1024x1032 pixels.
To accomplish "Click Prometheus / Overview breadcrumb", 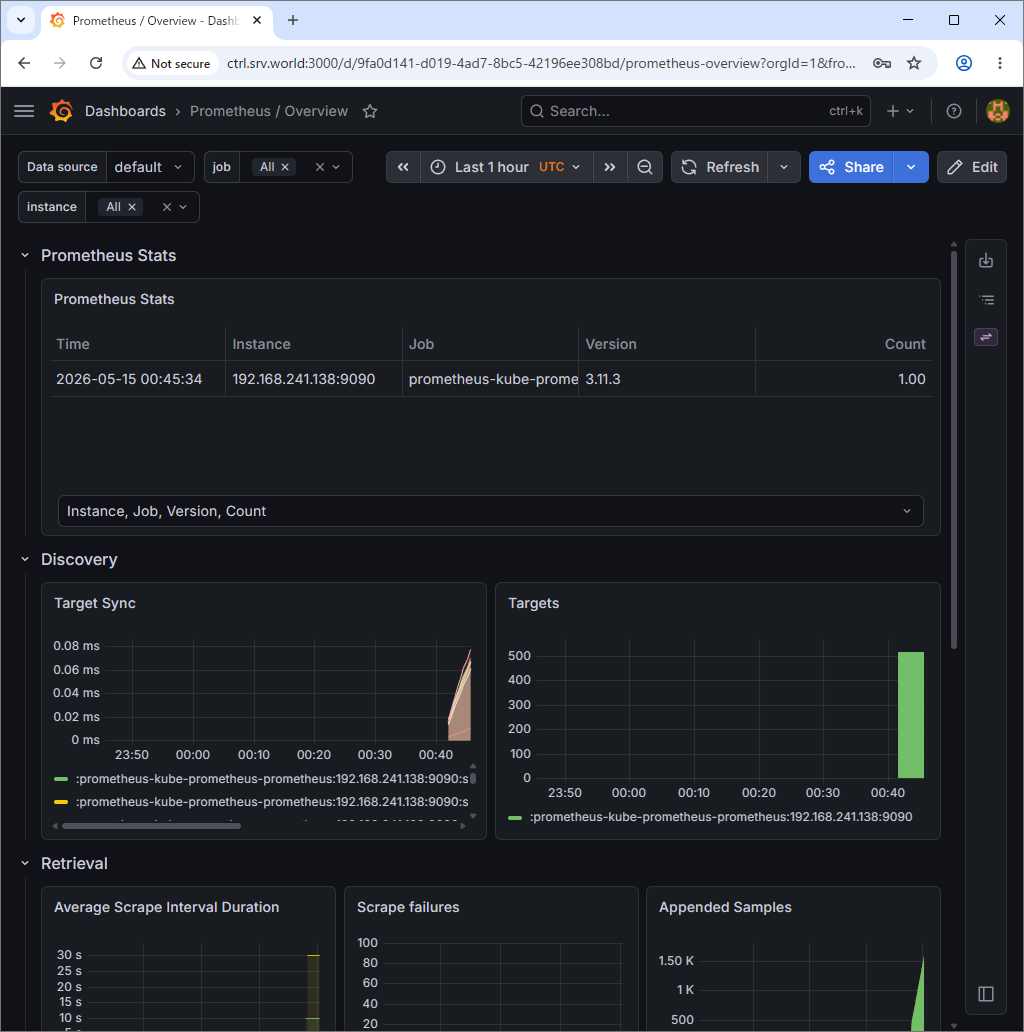I will click(269, 111).
